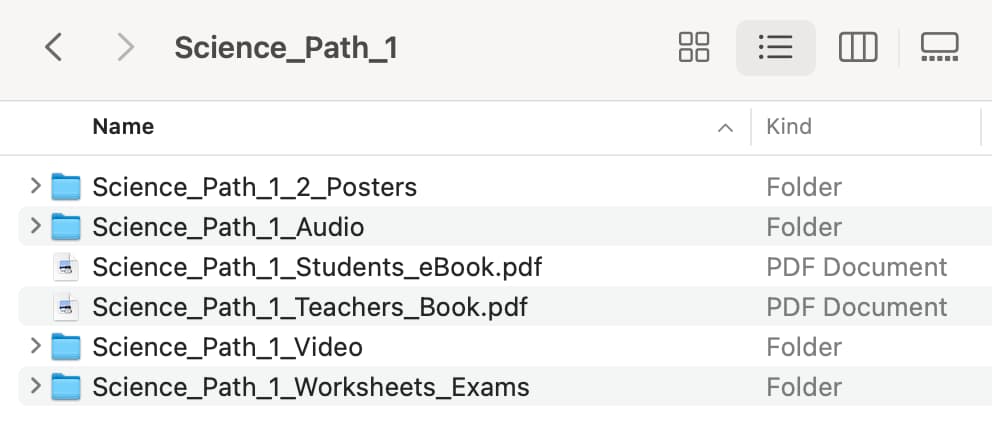Click the Teachers_Book PDF file icon
Image resolution: width=992 pixels, height=446 pixels.
tap(66, 307)
